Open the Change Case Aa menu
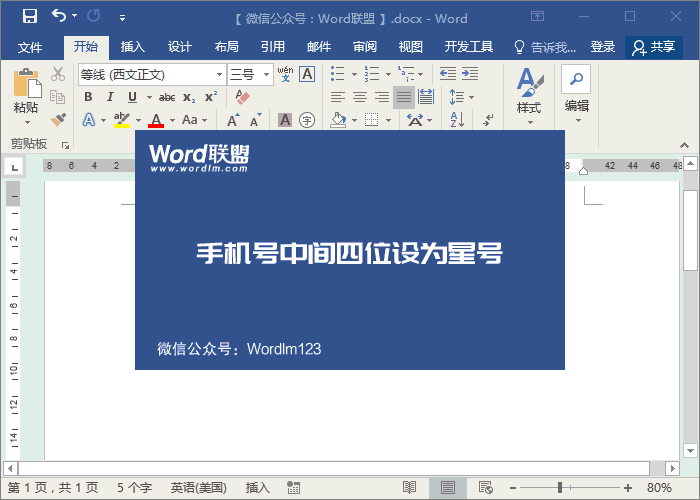Image resolution: width=700 pixels, height=500 pixels. (194, 120)
